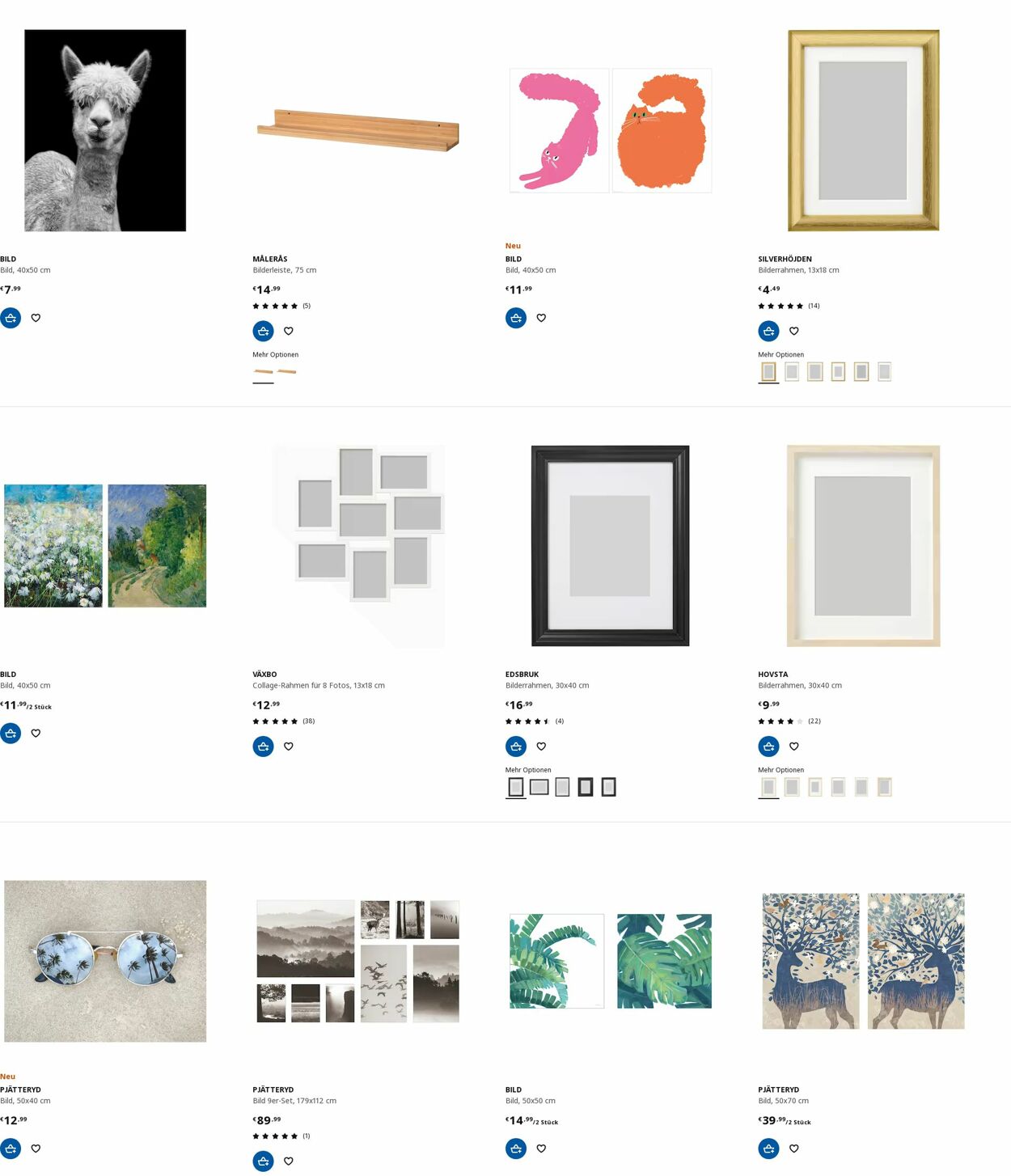Save flower painting BILD to wishlist
The width and height of the screenshot is (1011, 1176).
click(x=36, y=734)
